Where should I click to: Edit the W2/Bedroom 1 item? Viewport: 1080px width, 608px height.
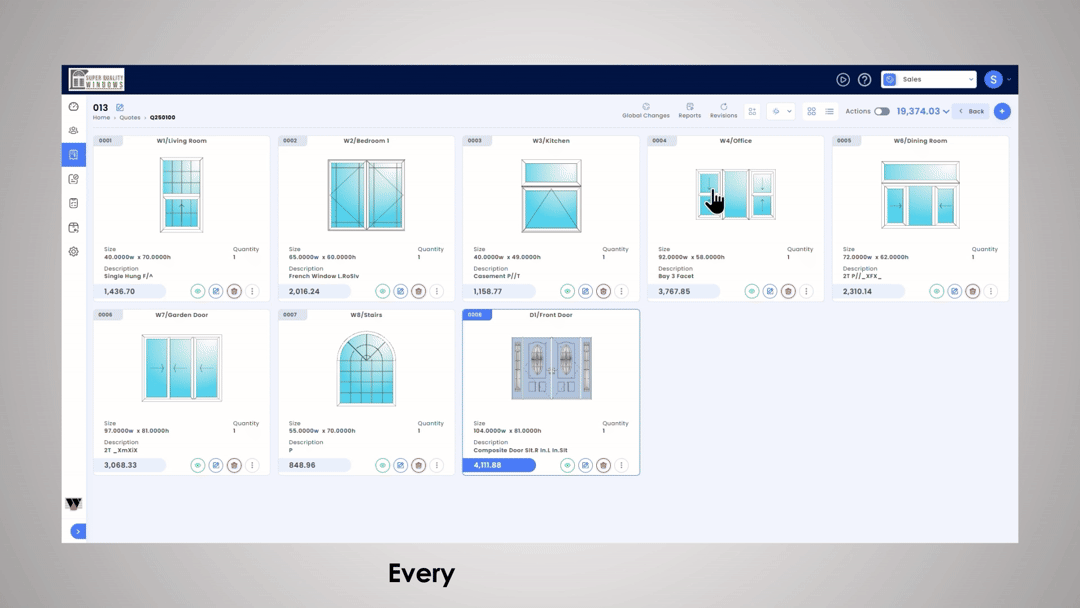click(400, 291)
